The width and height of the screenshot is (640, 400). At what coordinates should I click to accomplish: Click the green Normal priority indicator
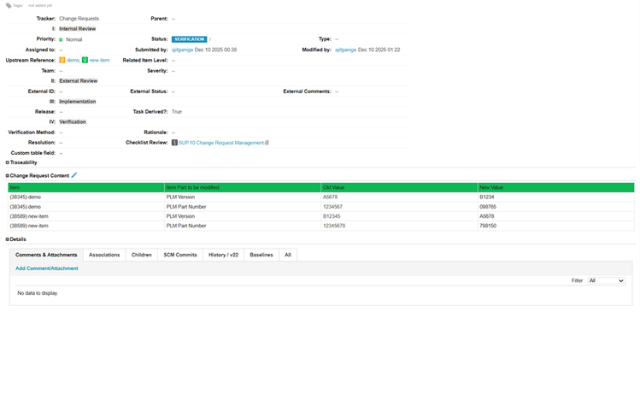pos(61,40)
